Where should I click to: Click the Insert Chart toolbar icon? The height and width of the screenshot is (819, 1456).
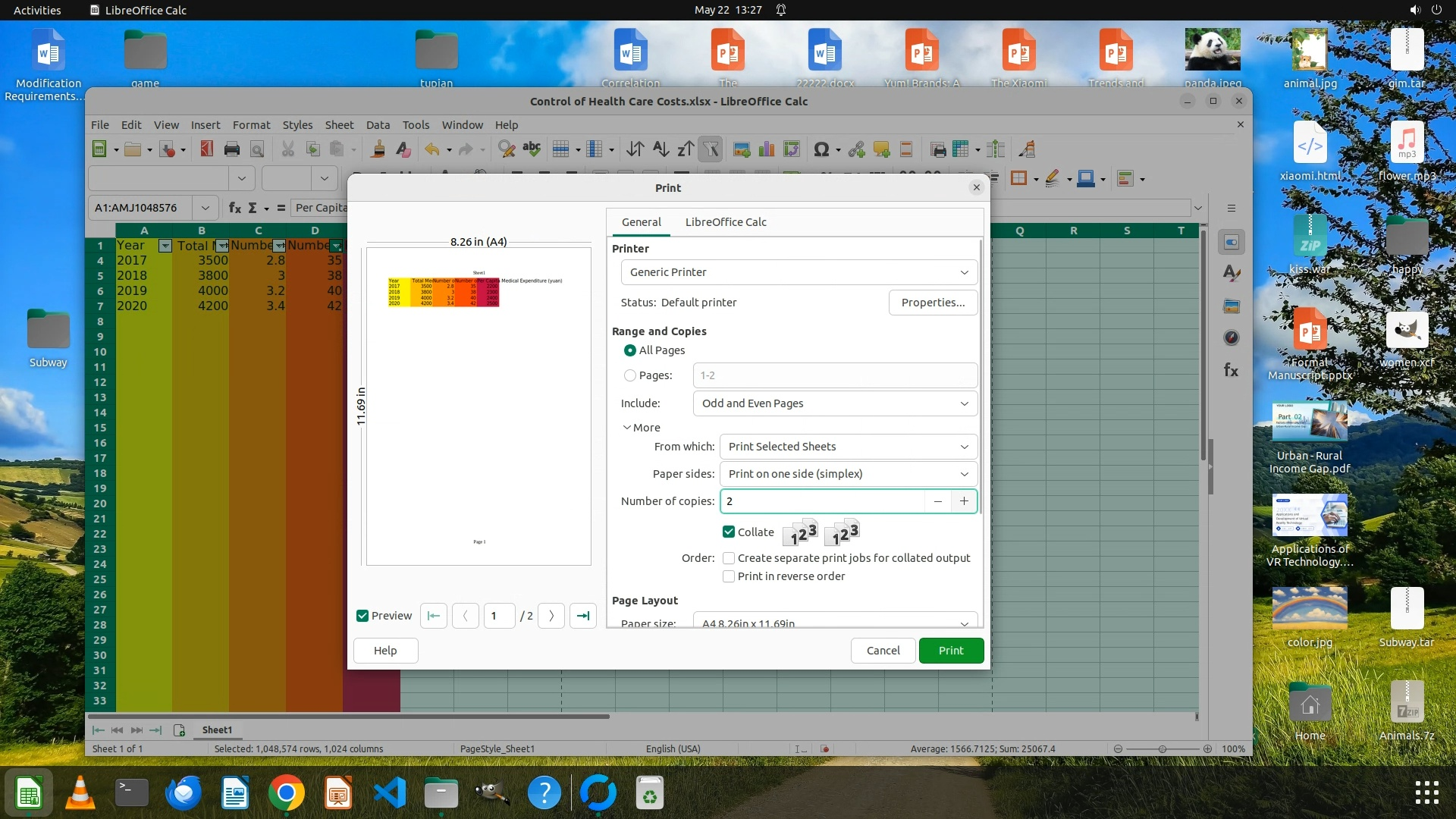[767, 149]
